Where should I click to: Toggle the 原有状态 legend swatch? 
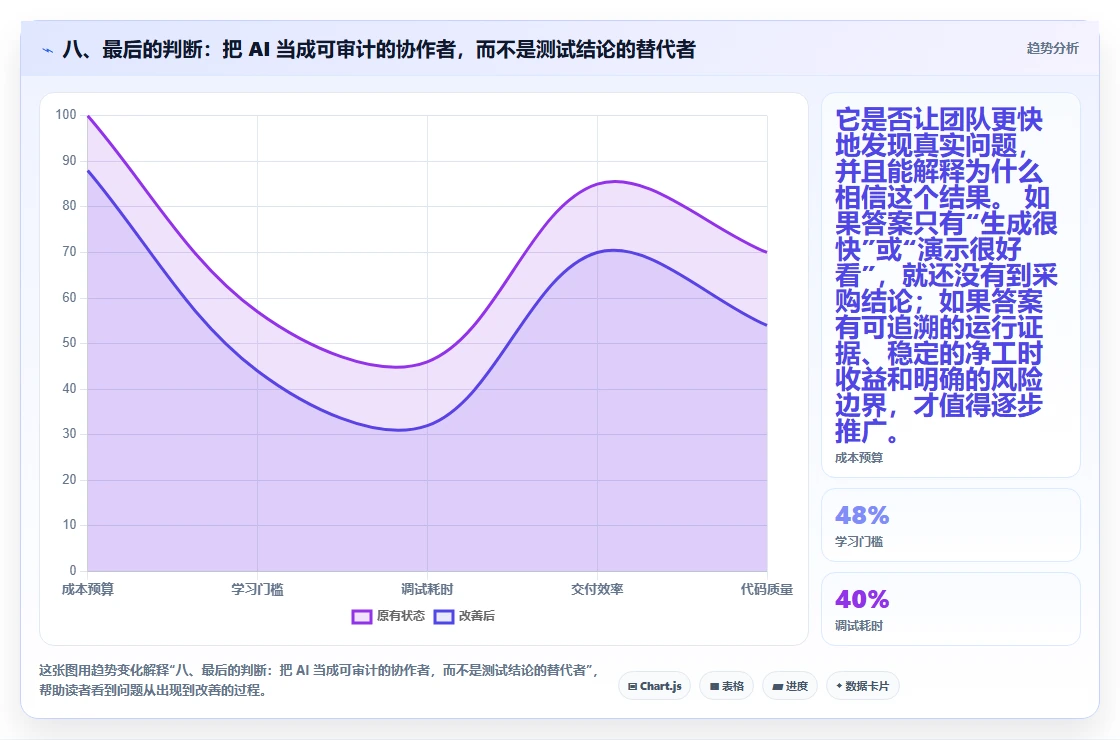(x=362, y=616)
